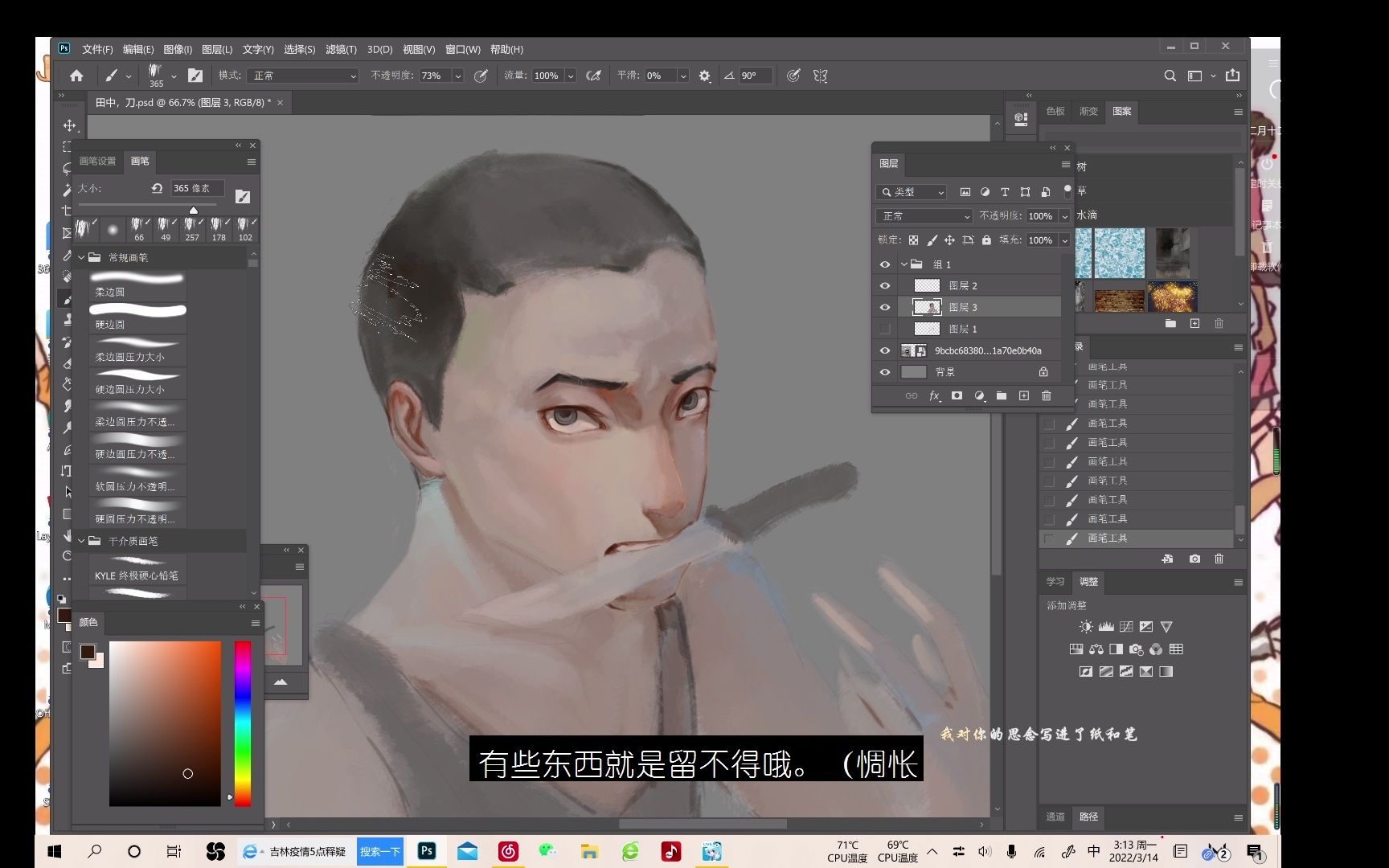This screenshot has height=868, width=1389.
Task: Open smoothing options gear
Action: click(x=704, y=76)
